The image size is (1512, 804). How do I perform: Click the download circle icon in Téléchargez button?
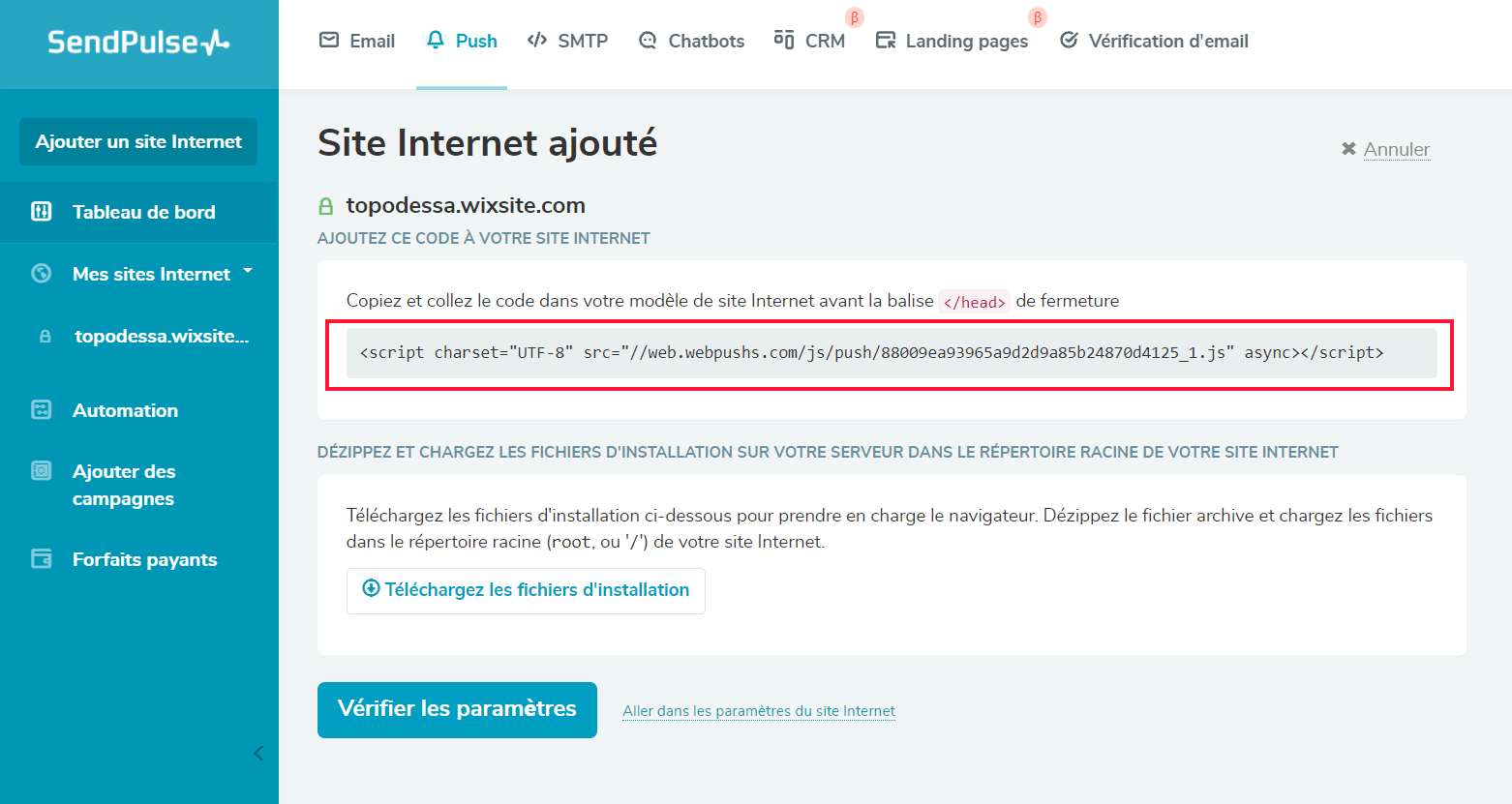tap(371, 588)
